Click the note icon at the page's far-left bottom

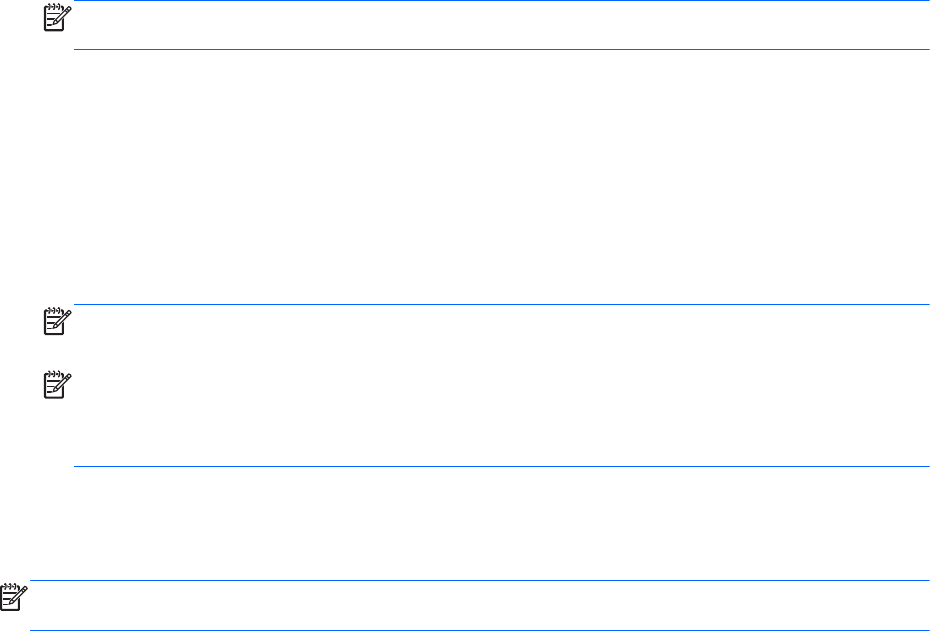click(x=14, y=597)
